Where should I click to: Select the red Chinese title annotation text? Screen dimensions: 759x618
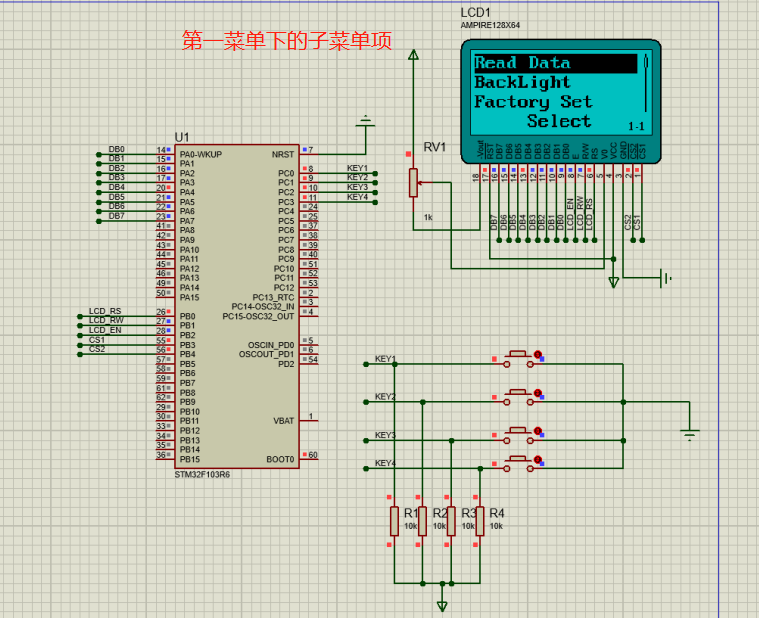287,41
